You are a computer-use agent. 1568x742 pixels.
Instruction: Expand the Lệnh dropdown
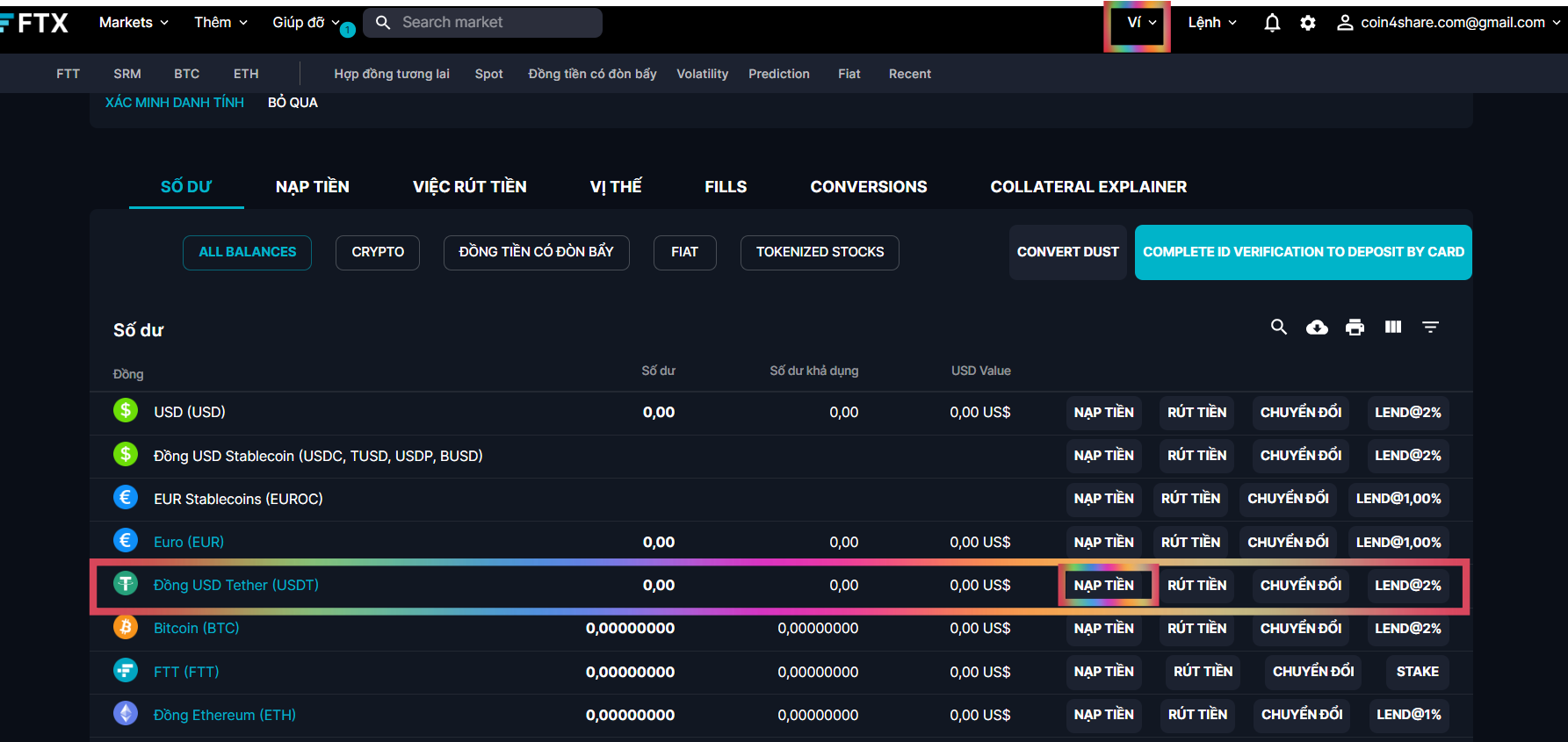(x=1212, y=23)
